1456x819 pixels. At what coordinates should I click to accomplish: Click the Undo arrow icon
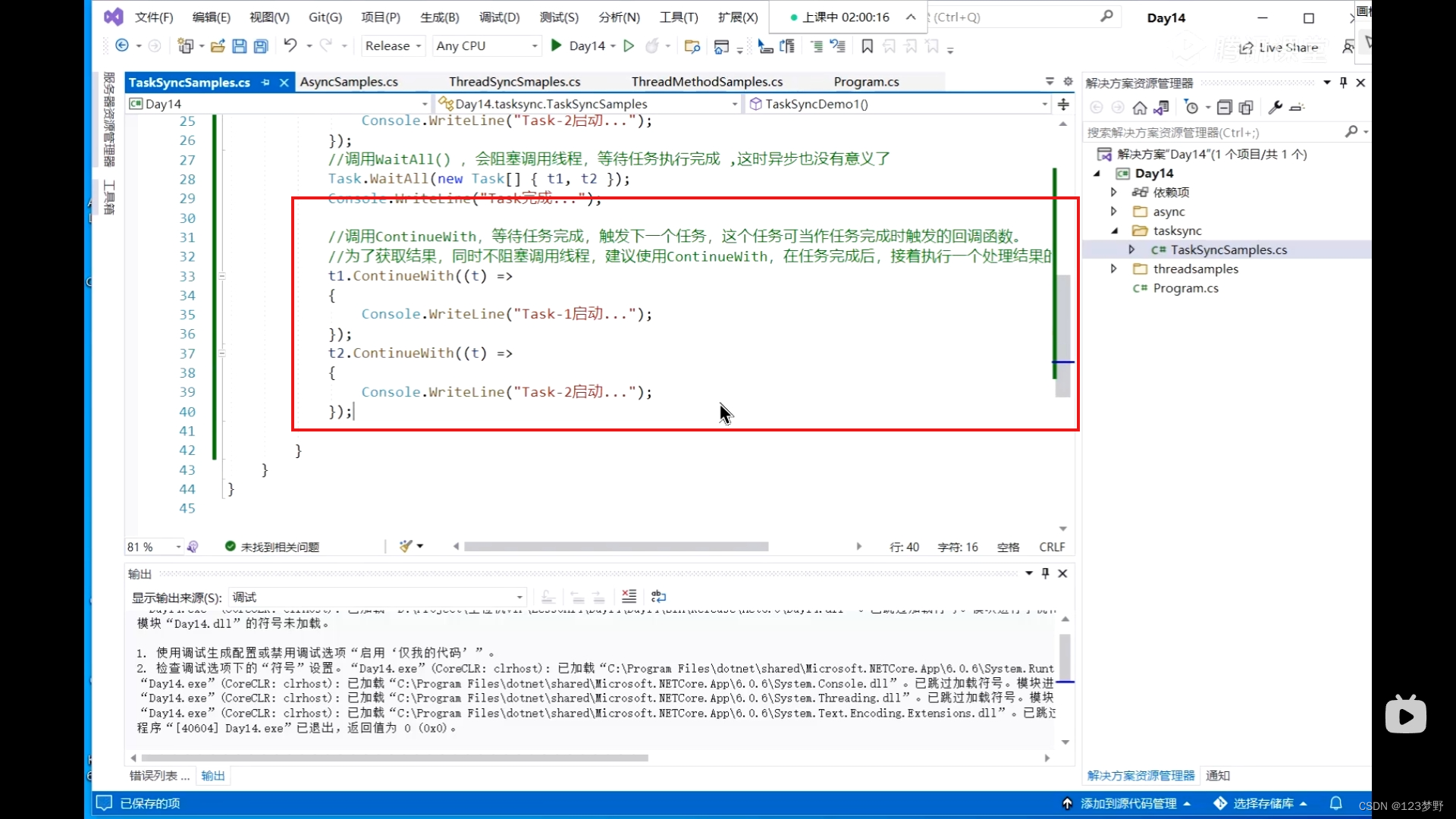[x=290, y=45]
